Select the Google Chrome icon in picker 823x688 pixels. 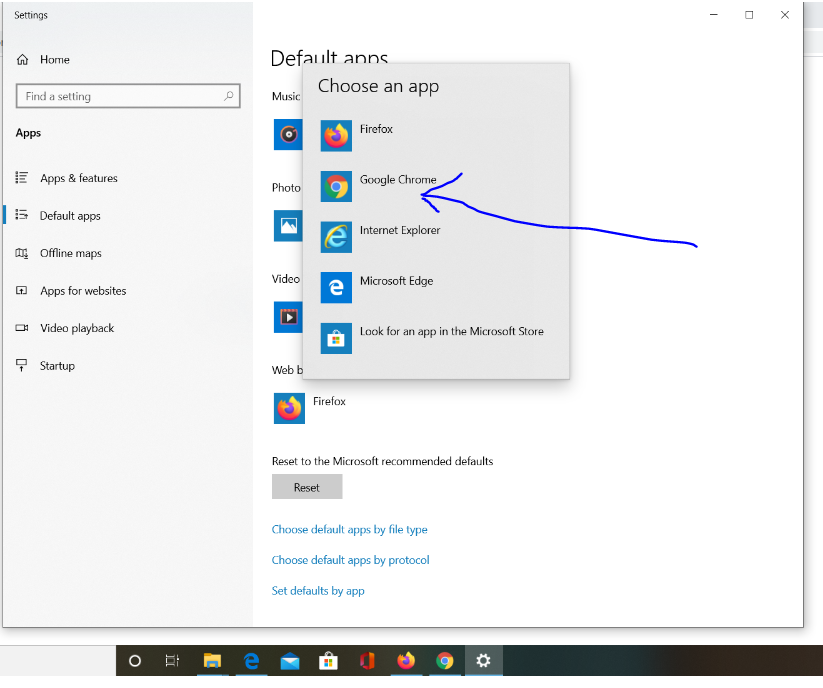pos(336,186)
